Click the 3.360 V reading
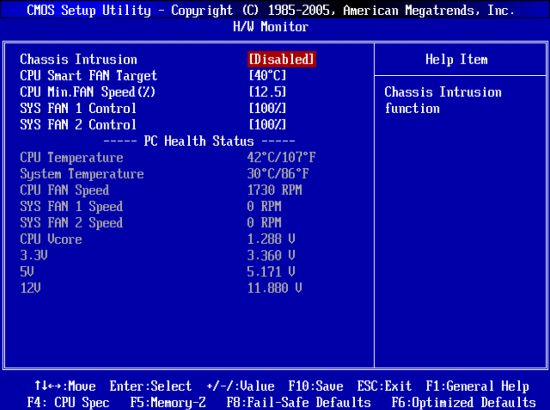550x410 pixels. (x=271, y=255)
